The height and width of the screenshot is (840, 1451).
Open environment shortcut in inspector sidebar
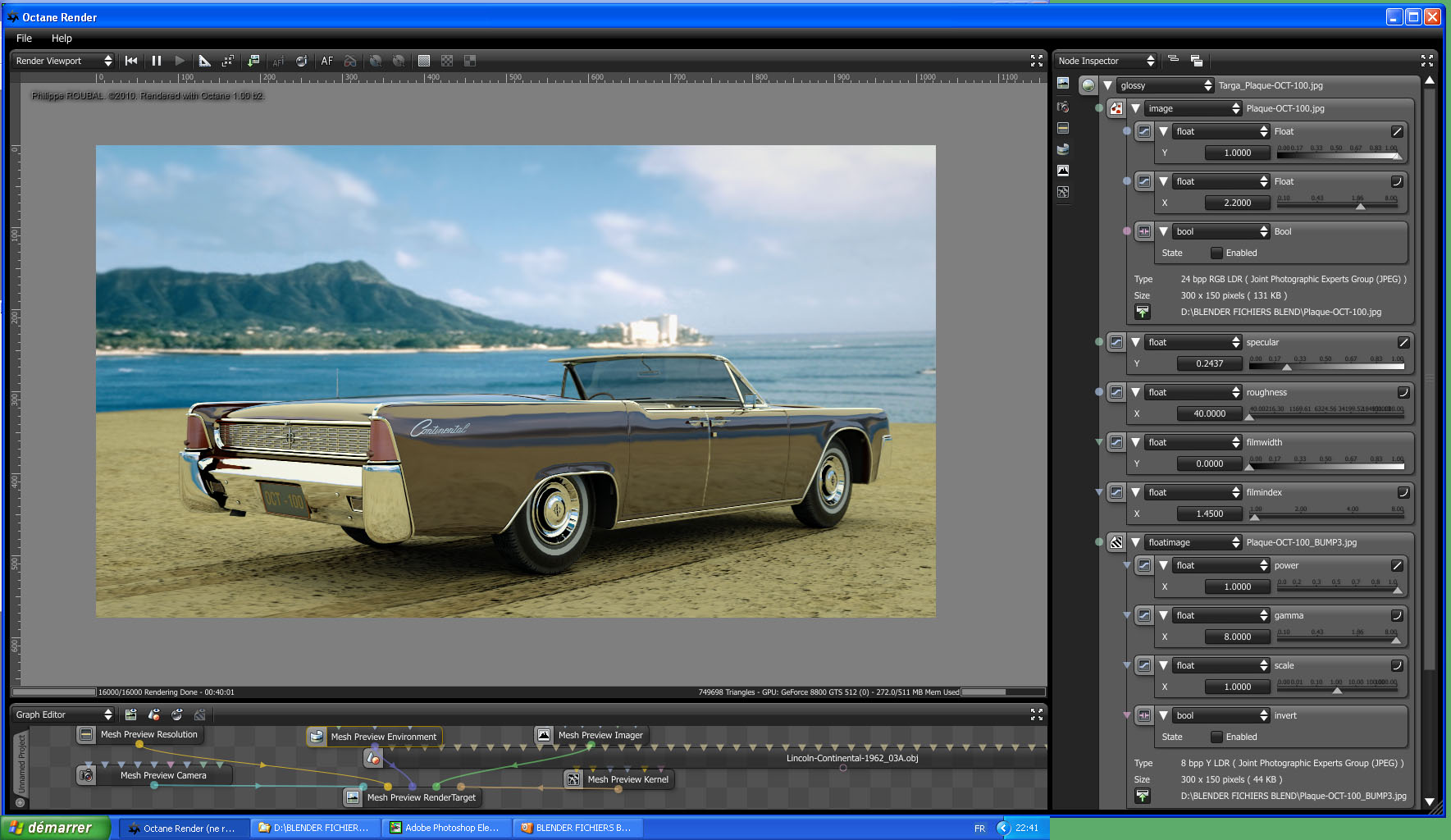1063,149
